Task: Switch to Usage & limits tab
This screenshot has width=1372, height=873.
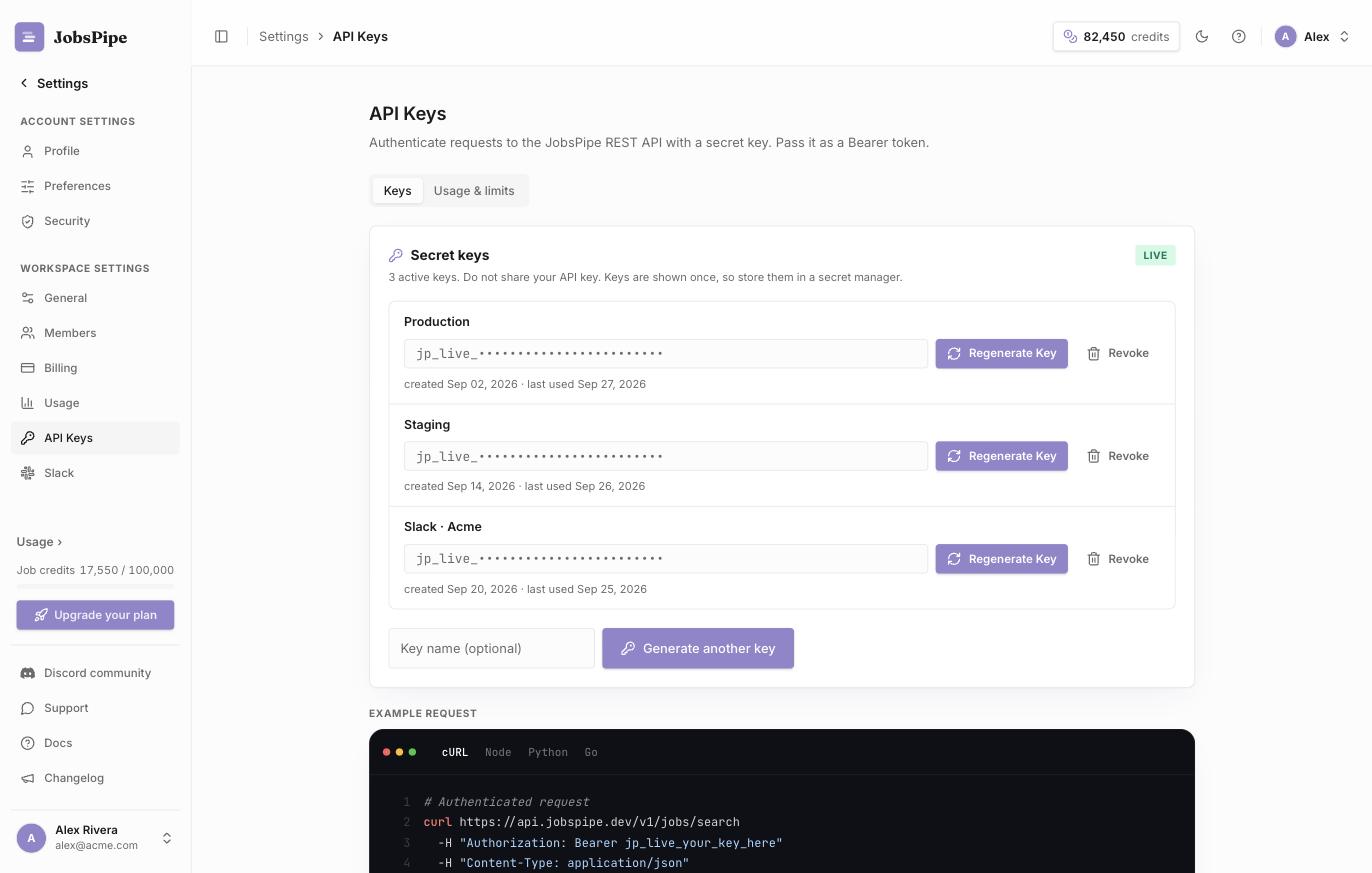Action: 474,191
